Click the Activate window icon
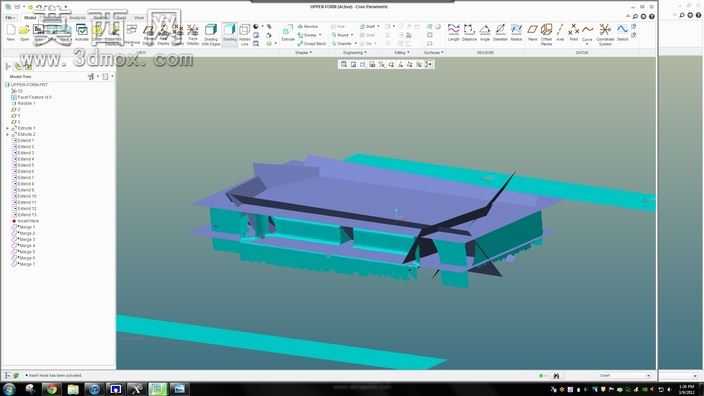 pyautogui.click(x=82, y=33)
